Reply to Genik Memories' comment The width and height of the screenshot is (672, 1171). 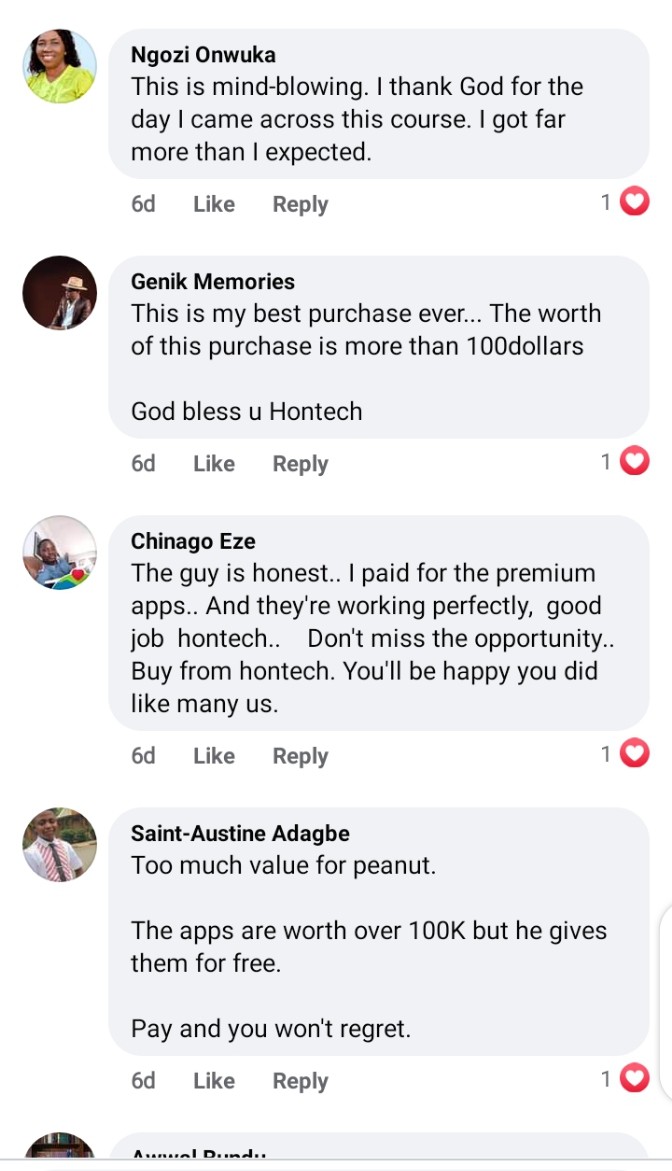click(x=300, y=464)
